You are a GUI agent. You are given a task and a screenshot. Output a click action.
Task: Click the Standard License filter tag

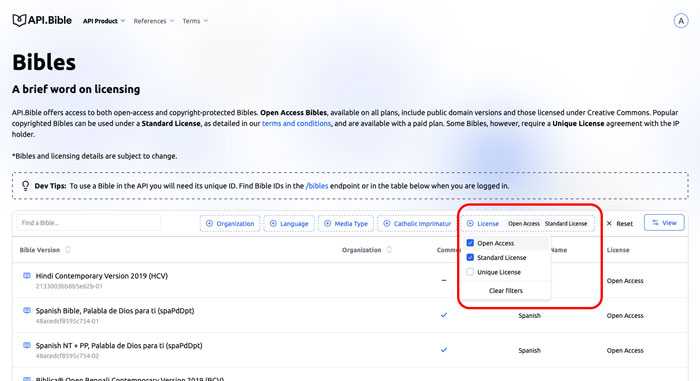click(x=566, y=223)
